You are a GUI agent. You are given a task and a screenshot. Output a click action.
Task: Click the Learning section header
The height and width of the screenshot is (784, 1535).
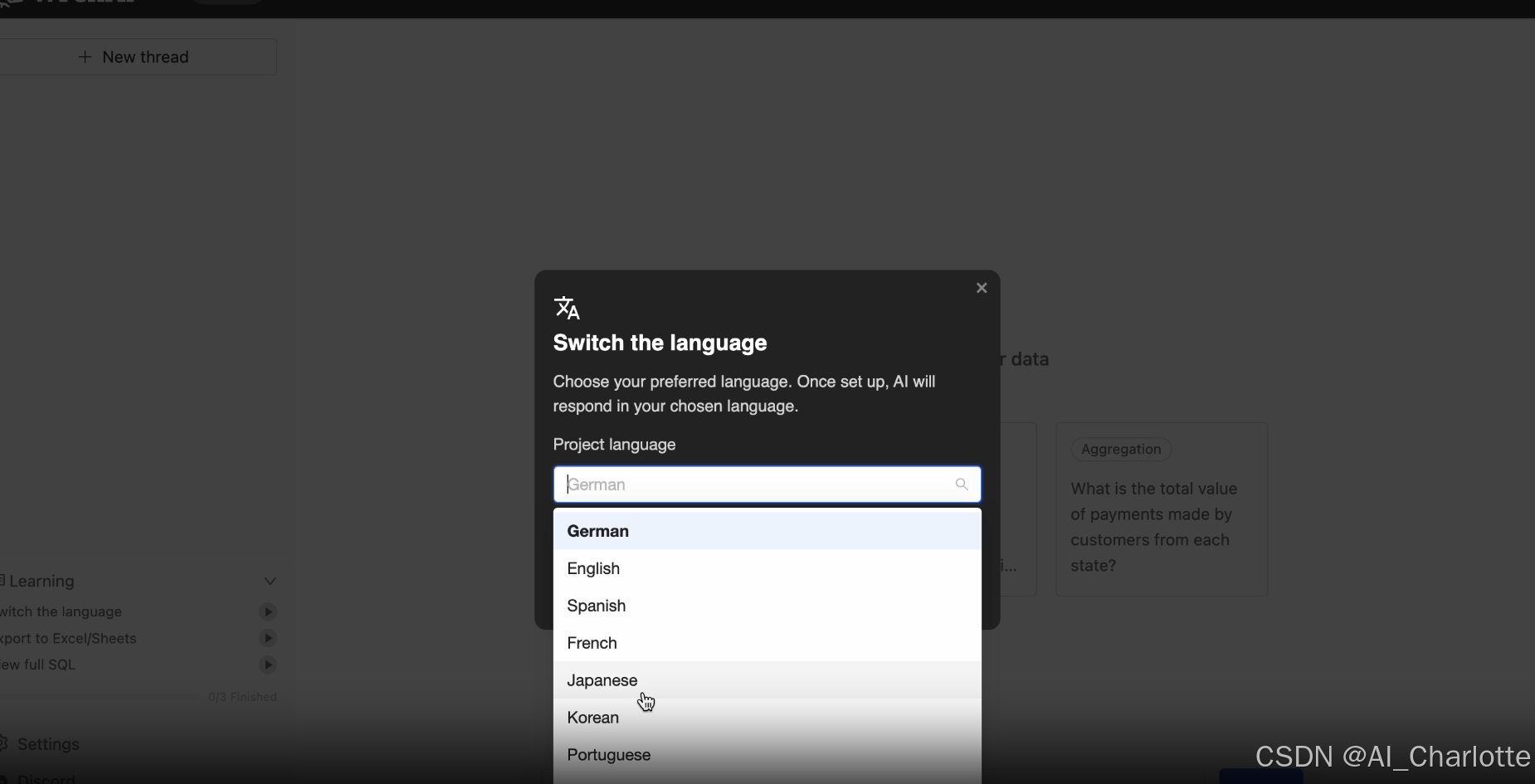(x=137, y=581)
